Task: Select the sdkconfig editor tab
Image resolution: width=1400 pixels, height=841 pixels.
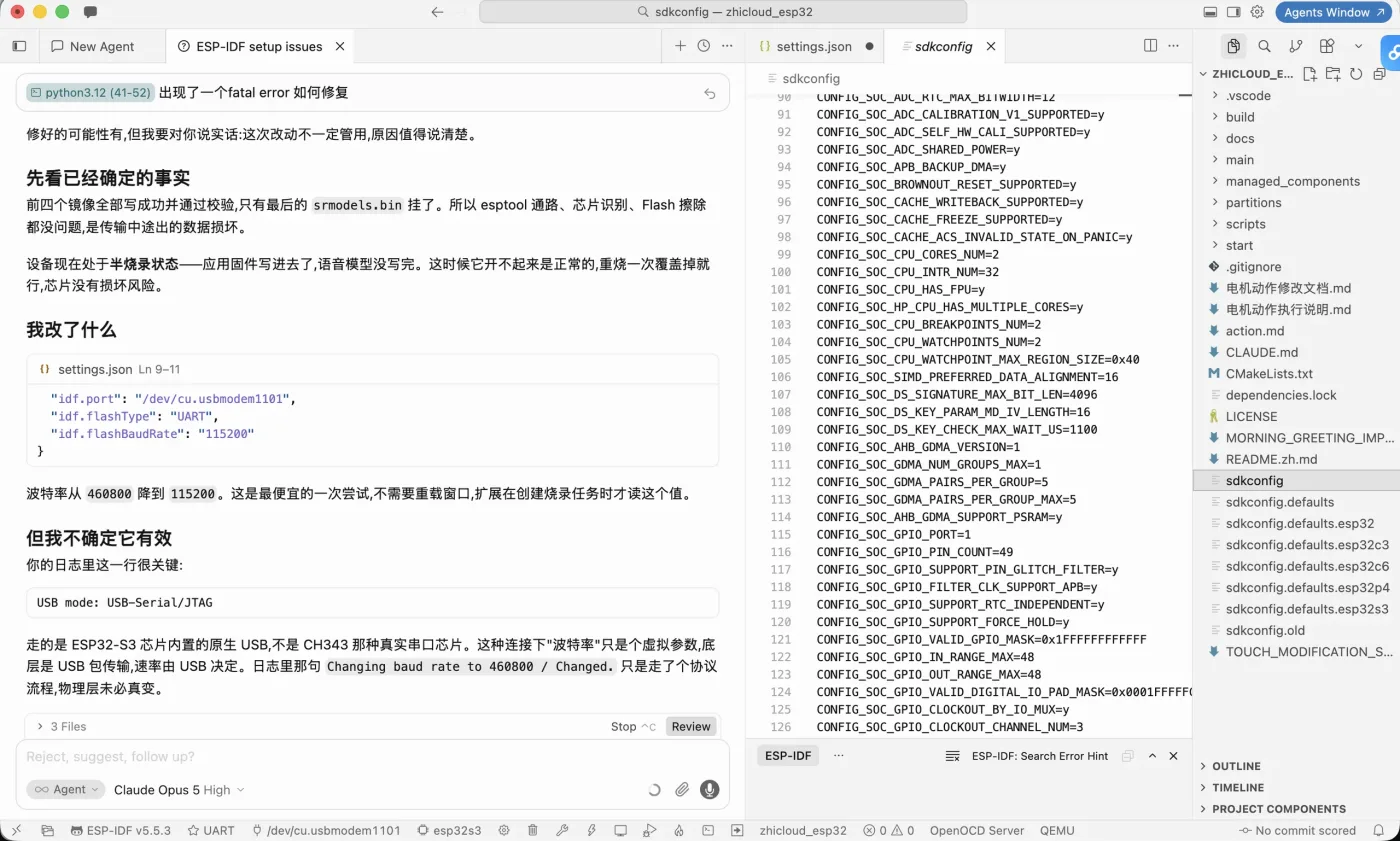Action: pyautogui.click(x=943, y=46)
